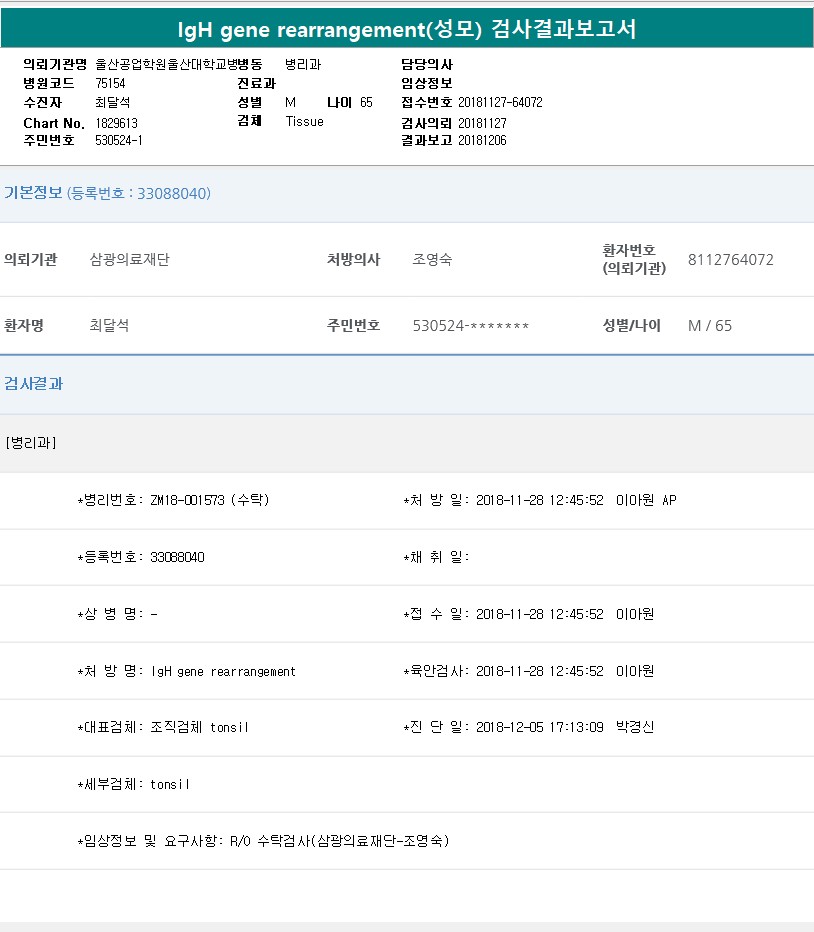Select the 기본정보 section header

(x=33, y=193)
